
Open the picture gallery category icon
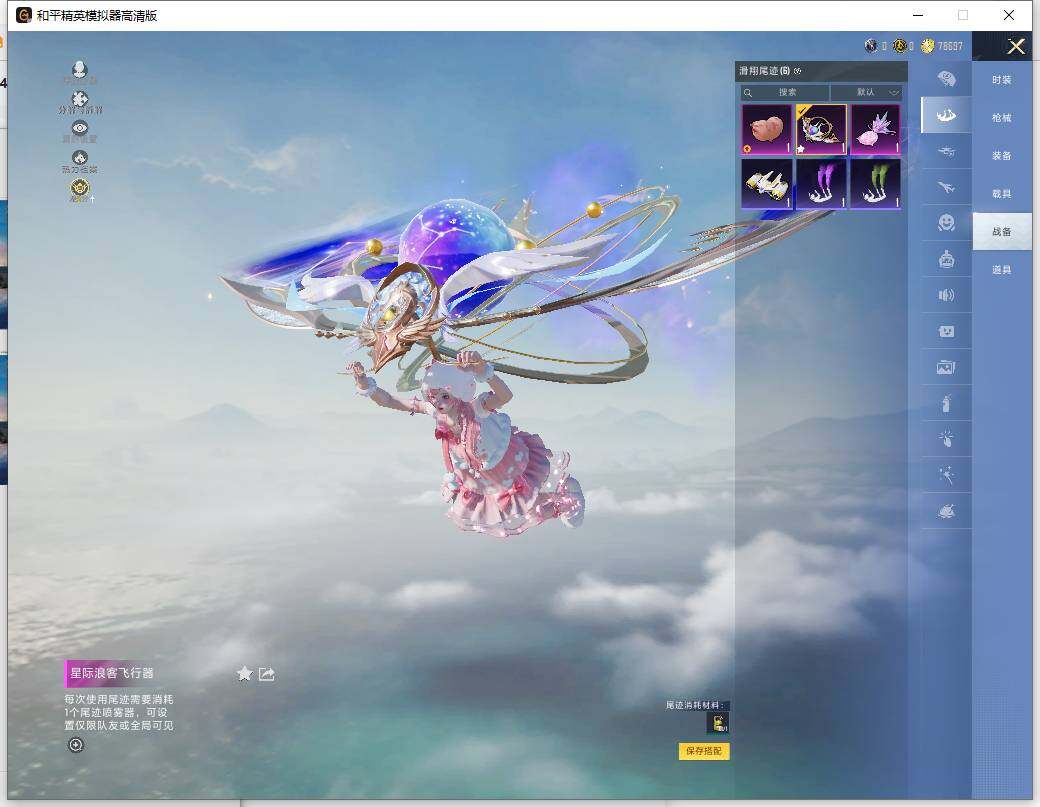click(x=946, y=367)
